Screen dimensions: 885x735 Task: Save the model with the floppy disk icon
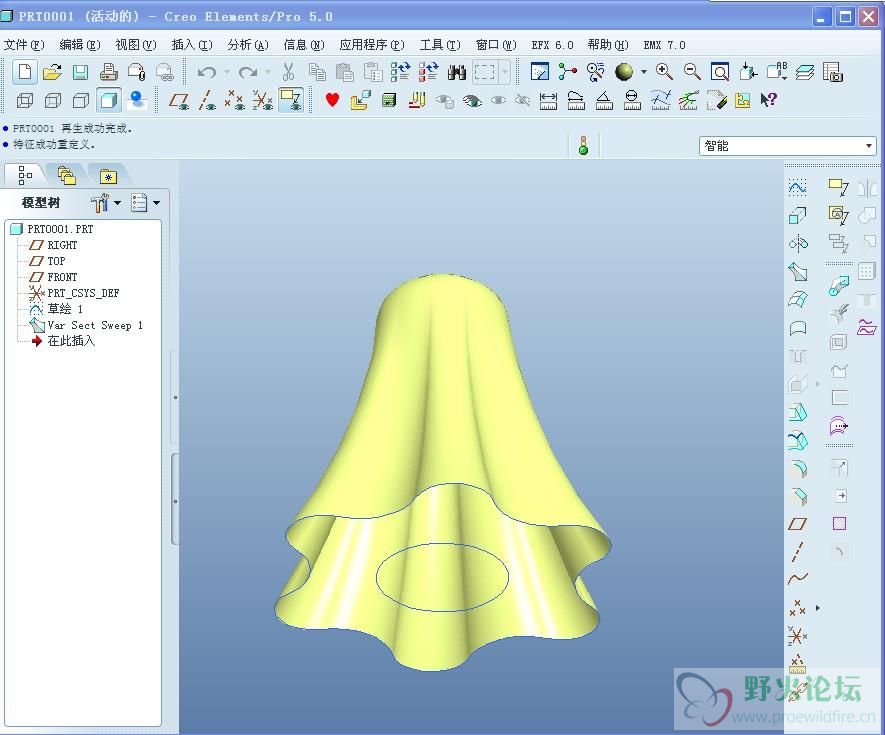coord(81,72)
